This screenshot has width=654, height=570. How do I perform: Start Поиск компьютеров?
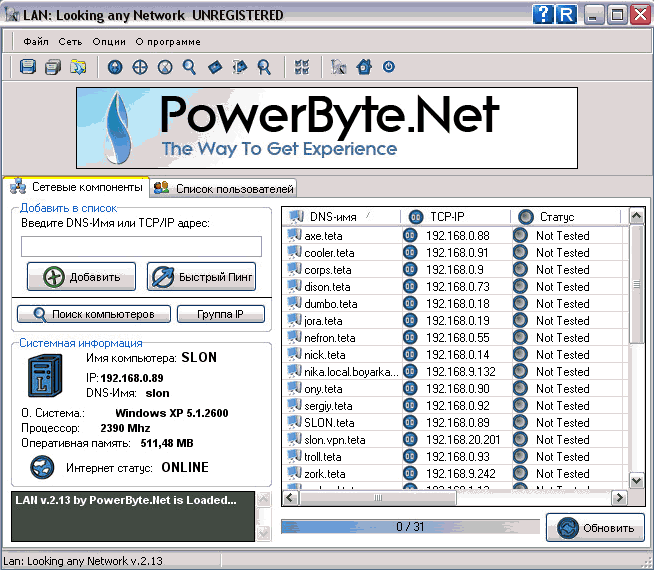(94, 314)
